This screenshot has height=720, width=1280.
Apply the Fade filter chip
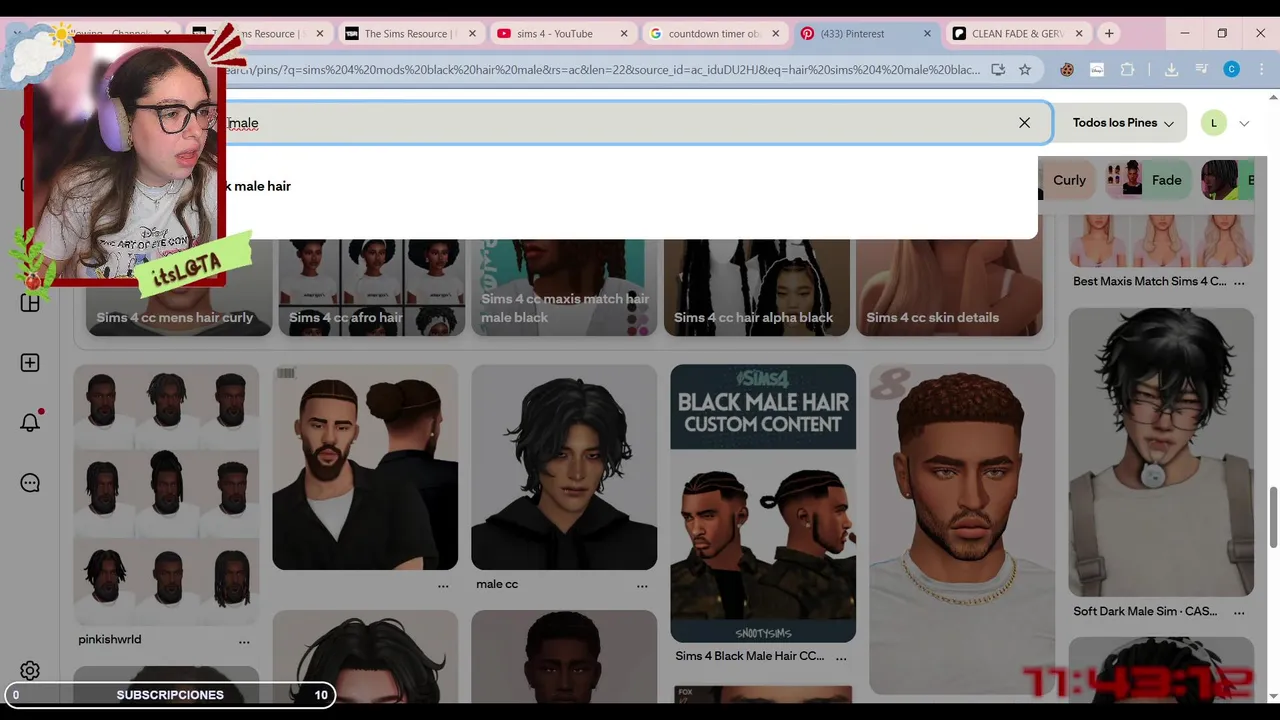[x=1151, y=180]
